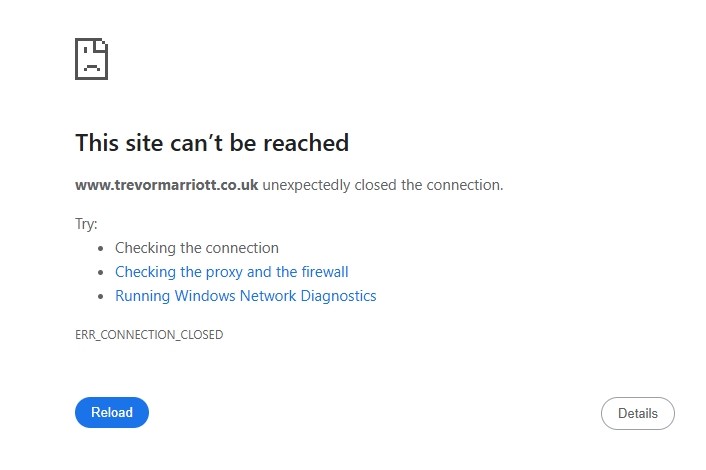Screen dimensions: 706x470
Task: Click the ERR_CONNECTION_CLOSED error code
Action: point(149,335)
